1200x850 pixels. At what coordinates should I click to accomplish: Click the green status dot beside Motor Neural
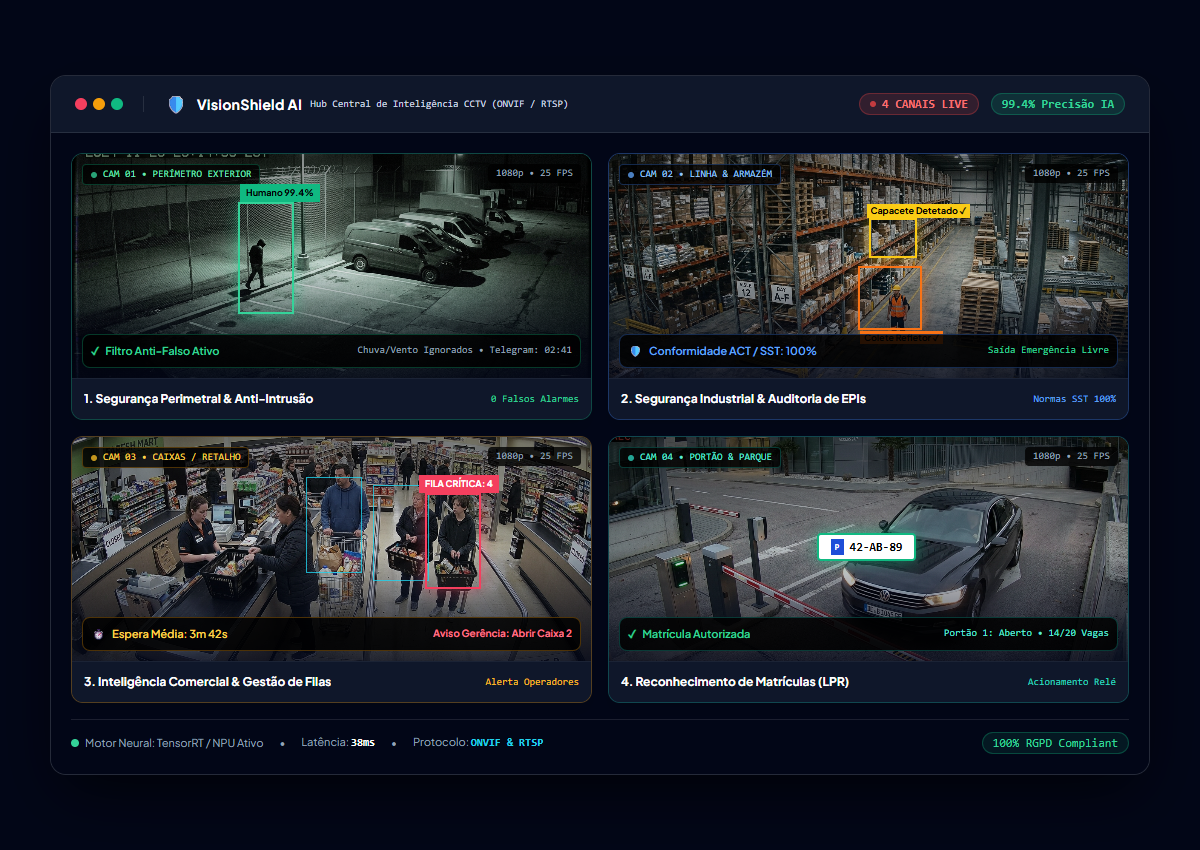coord(75,743)
